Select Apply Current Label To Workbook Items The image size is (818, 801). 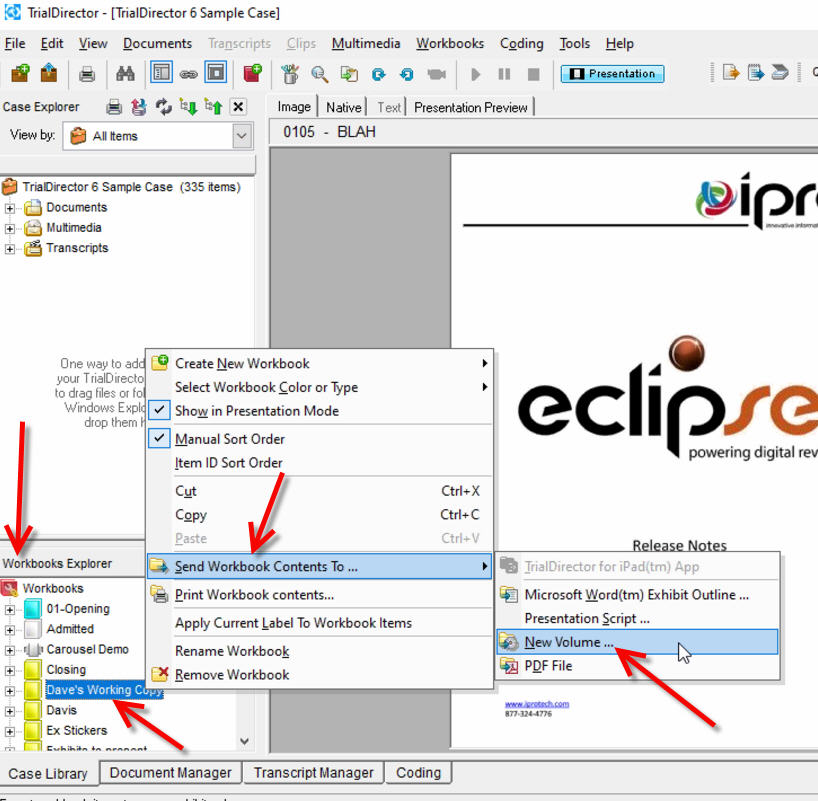(319, 623)
